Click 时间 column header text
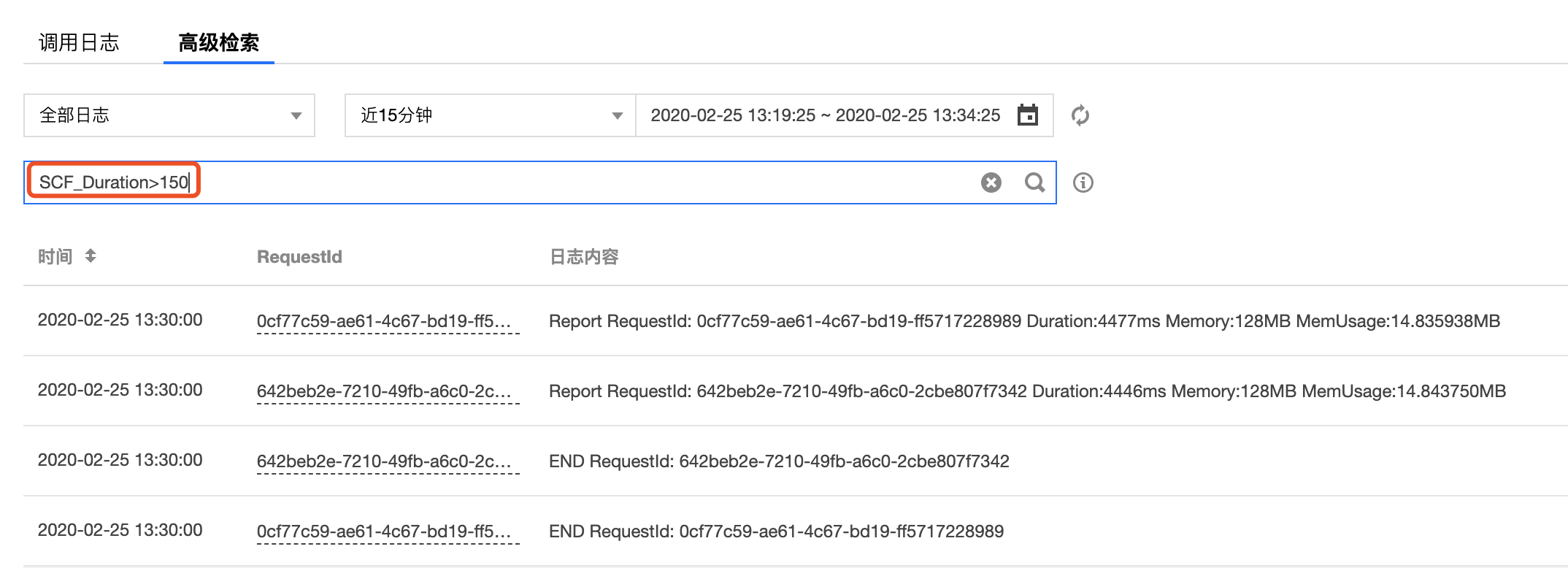This screenshot has height=568, width=1568. click(55, 257)
